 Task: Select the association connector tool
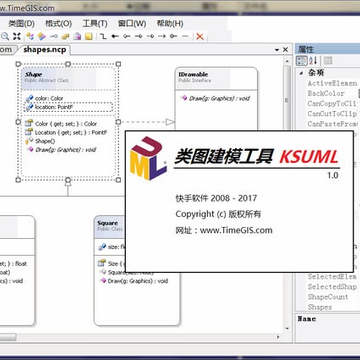pyautogui.click(x=103, y=36)
